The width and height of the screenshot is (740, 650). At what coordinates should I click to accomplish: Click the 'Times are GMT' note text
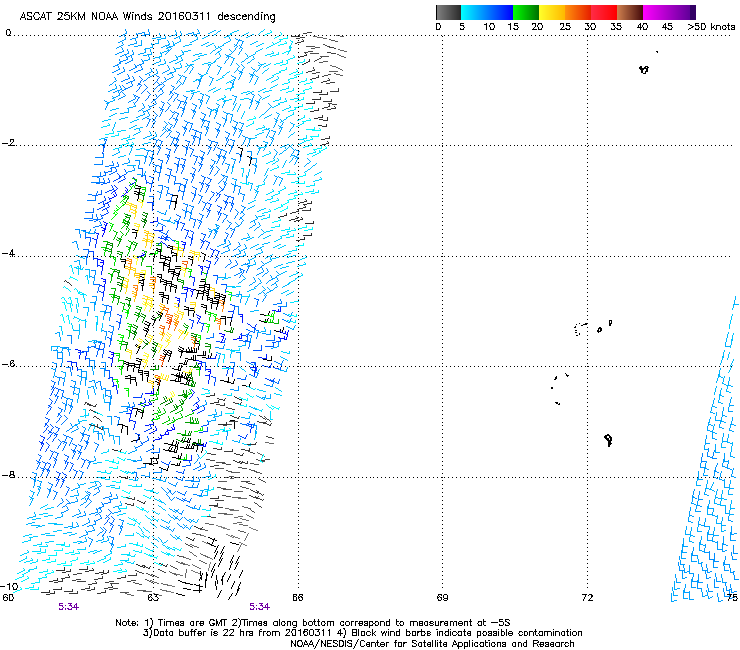pyautogui.click(x=191, y=623)
